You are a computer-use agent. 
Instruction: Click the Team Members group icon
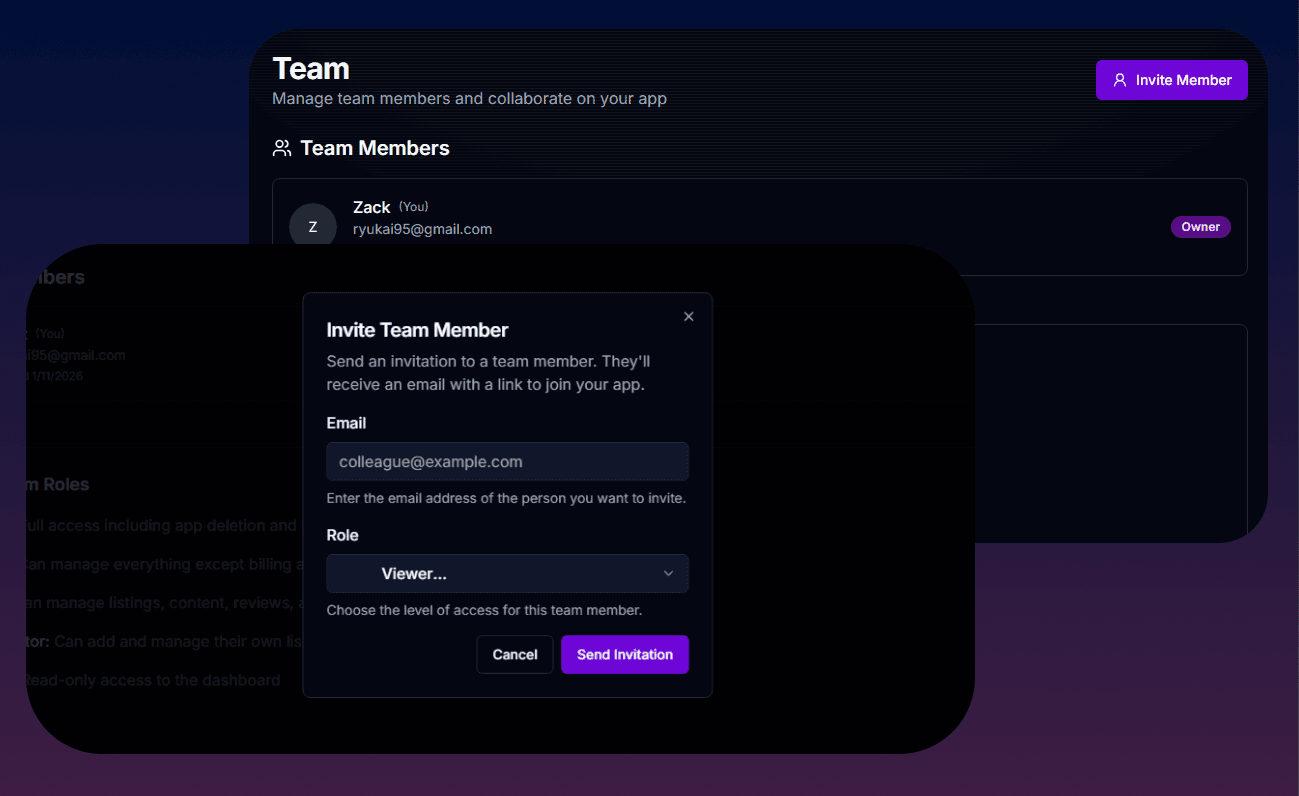coord(282,148)
